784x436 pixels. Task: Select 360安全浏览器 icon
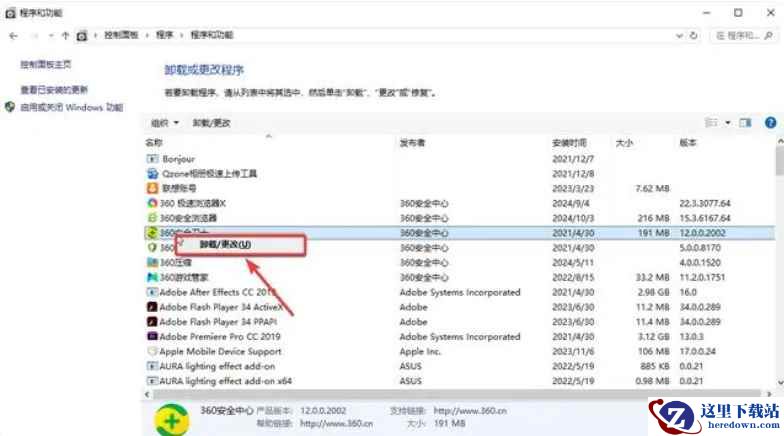point(152,218)
